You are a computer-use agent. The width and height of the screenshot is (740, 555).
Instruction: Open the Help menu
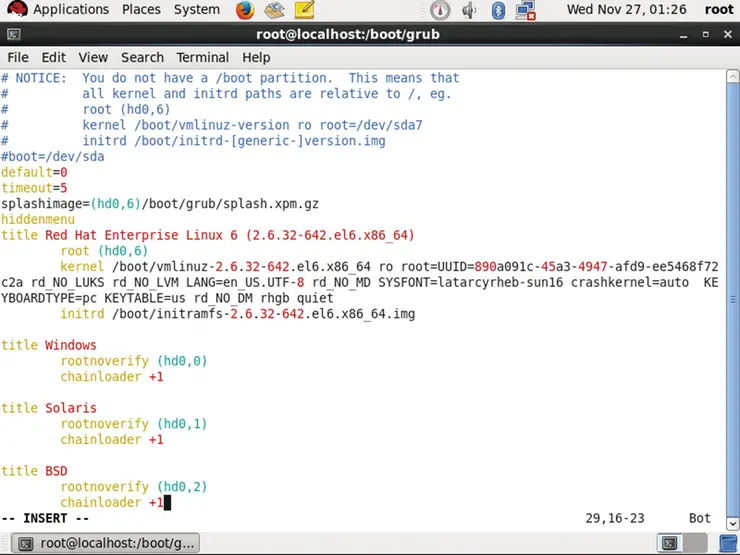coord(256,57)
